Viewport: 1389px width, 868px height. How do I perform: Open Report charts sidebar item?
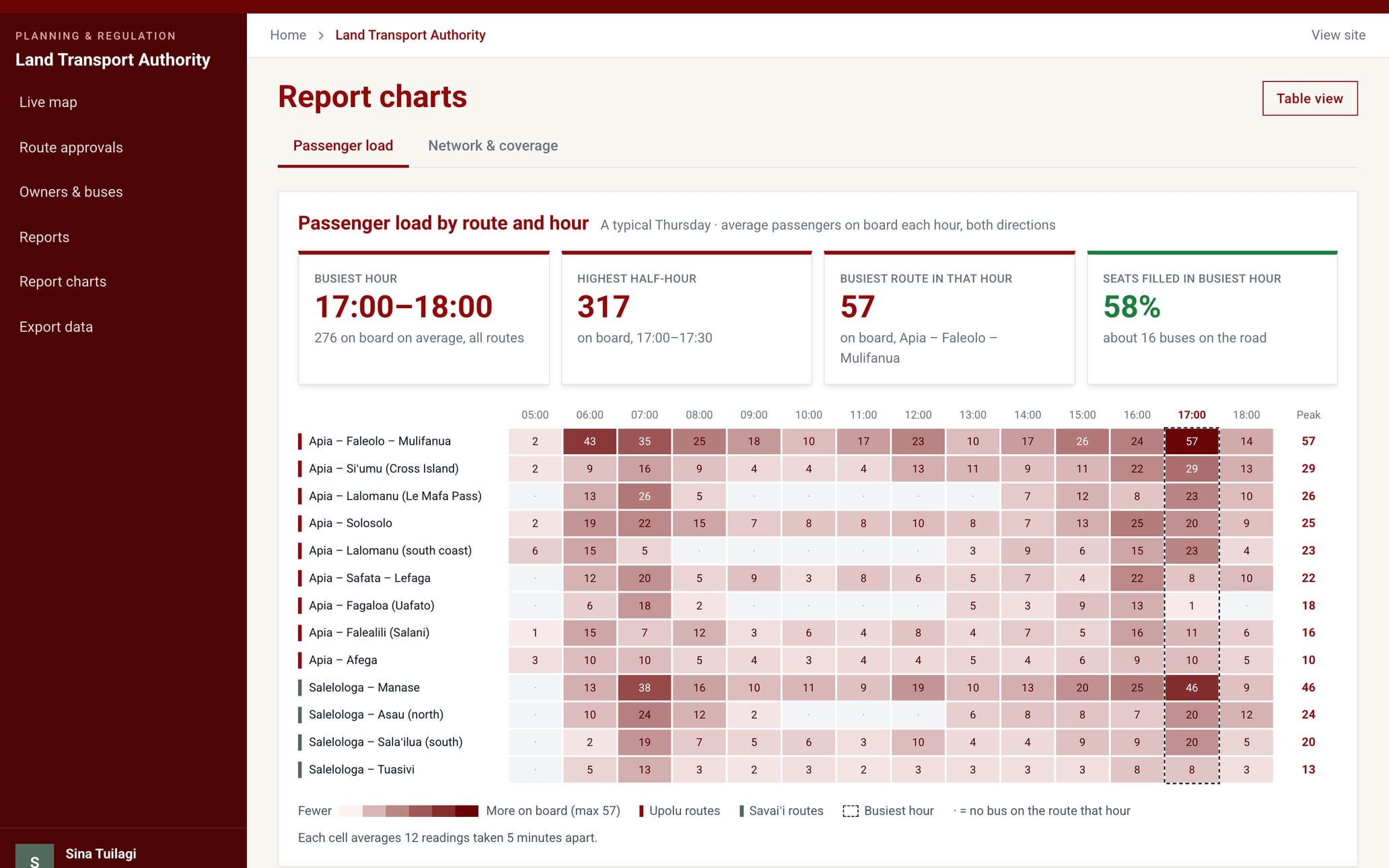[63, 281]
